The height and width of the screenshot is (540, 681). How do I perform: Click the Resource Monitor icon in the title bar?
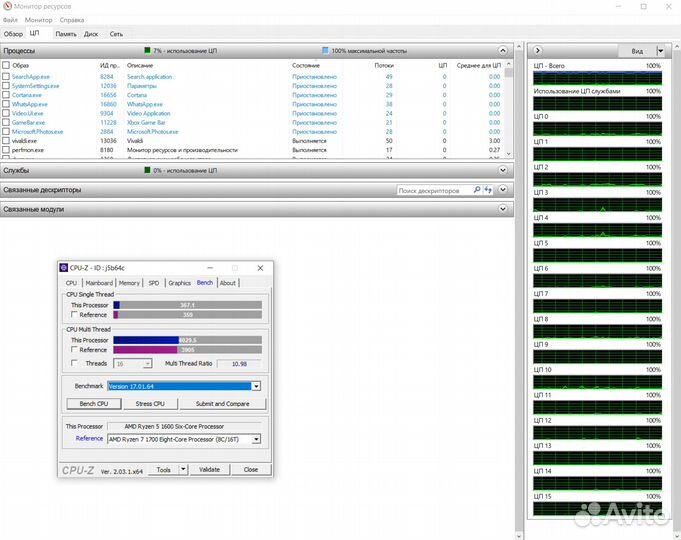pyautogui.click(x=6, y=7)
